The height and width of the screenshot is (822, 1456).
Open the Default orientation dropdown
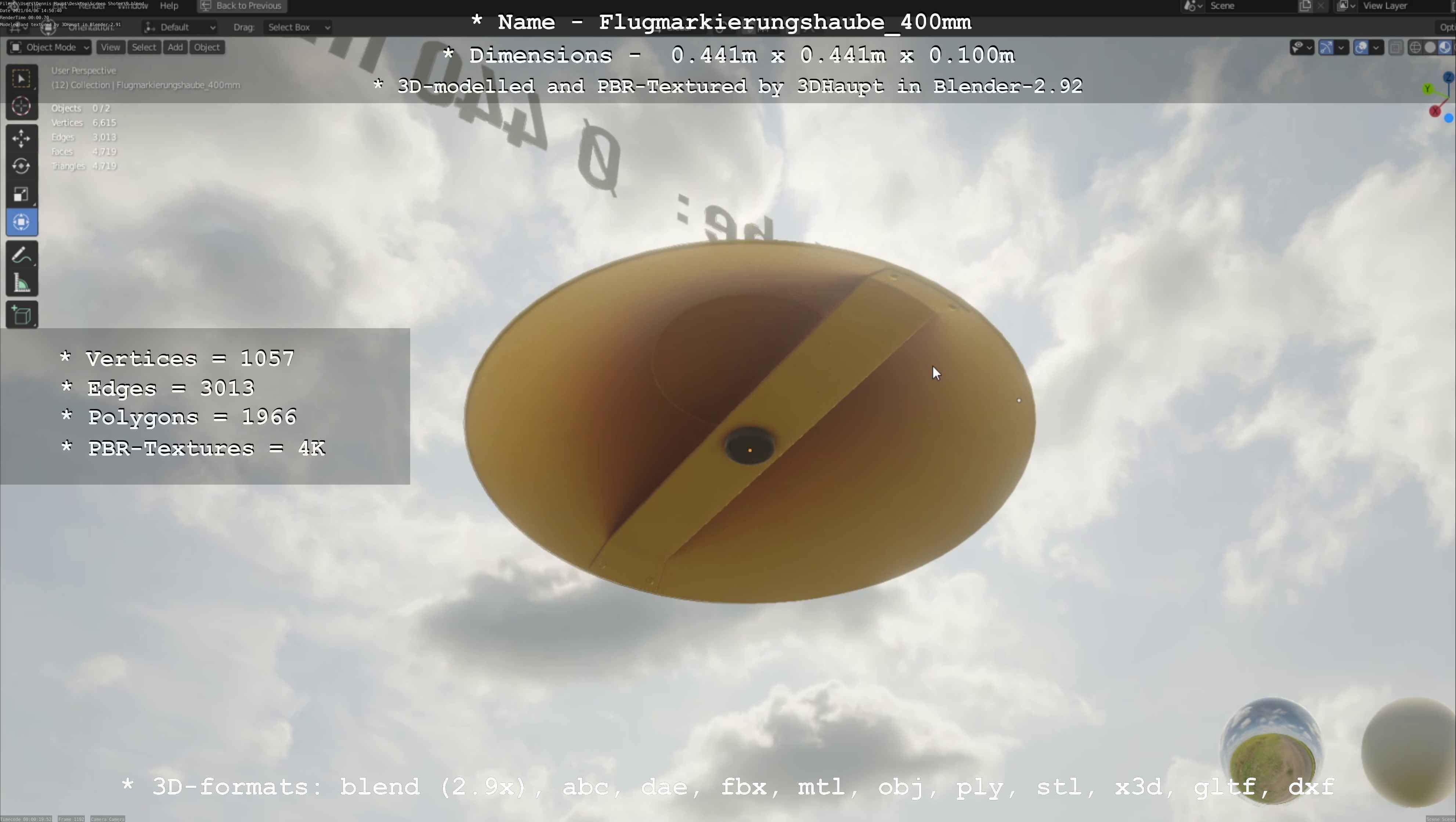pyautogui.click(x=180, y=27)
